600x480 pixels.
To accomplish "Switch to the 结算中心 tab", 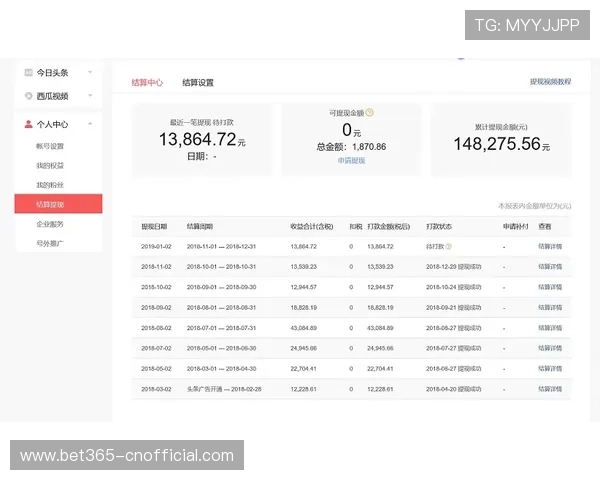I will [147, 82].
